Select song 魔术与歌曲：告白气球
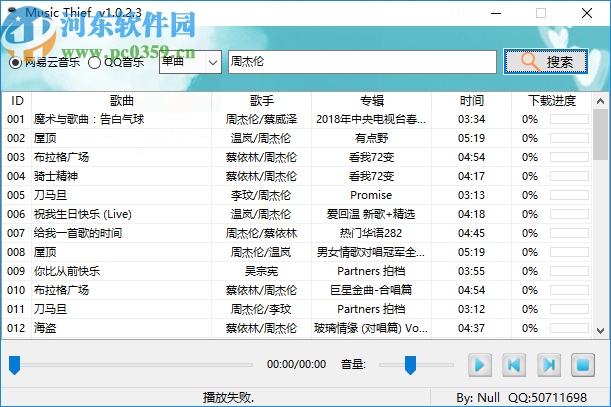The width and height of the screenshot is (611, 407). tap(89, 119)
